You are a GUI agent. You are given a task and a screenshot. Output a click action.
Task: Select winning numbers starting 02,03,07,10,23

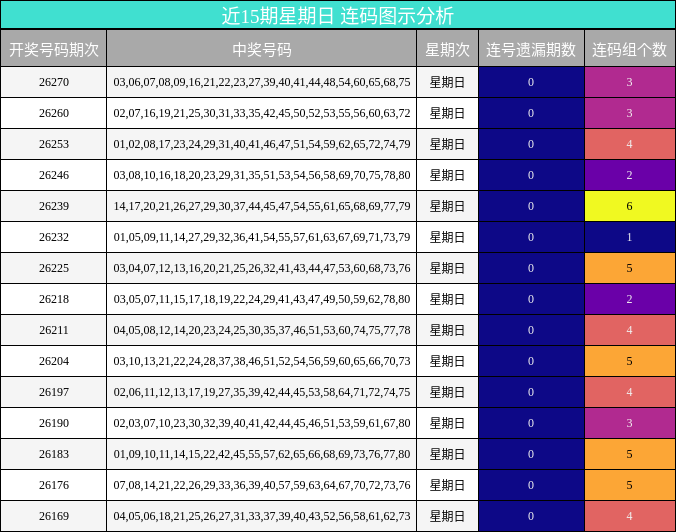click(x=262, y=423)
